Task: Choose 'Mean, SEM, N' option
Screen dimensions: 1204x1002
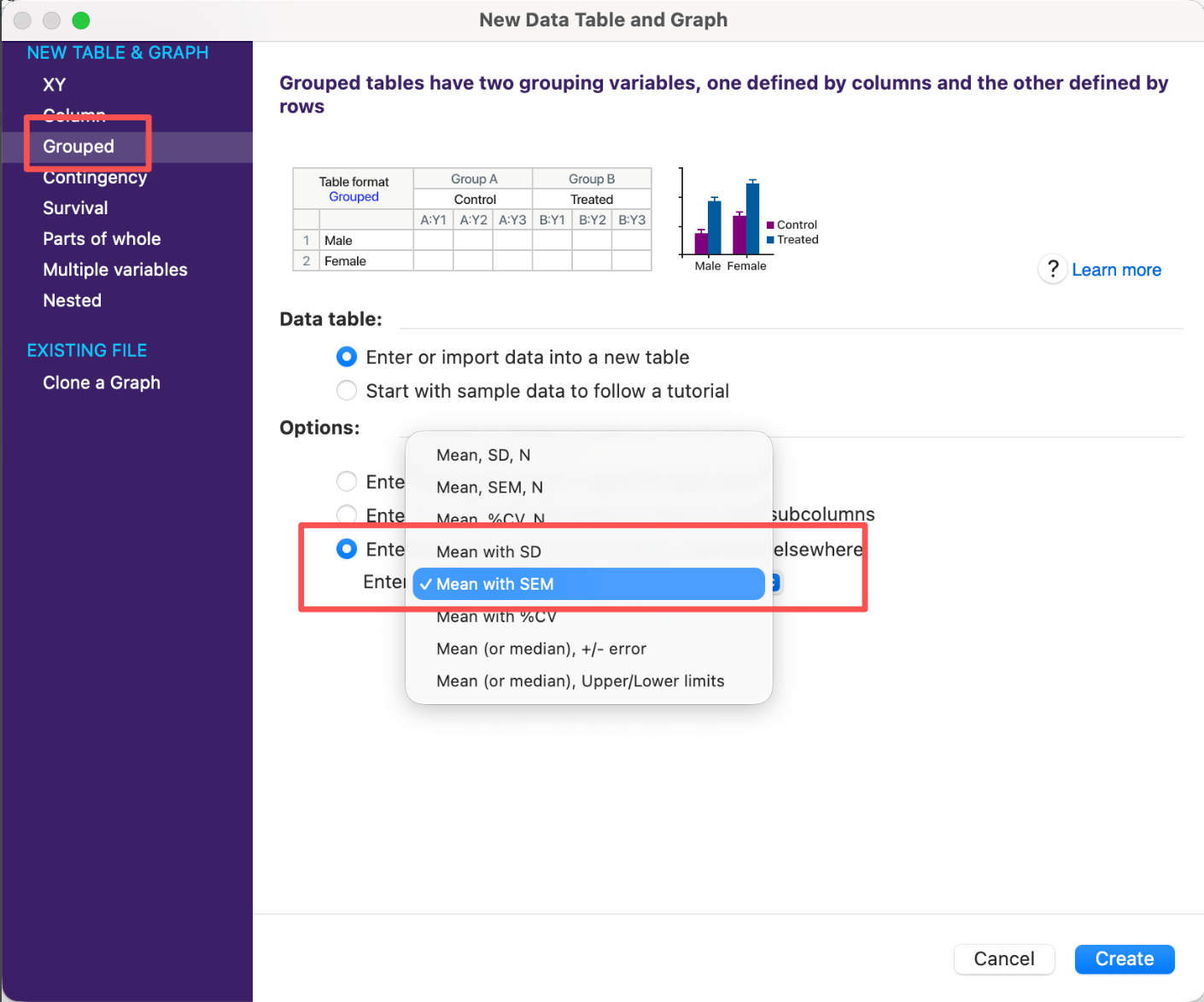Action: (x=489, y=487)
